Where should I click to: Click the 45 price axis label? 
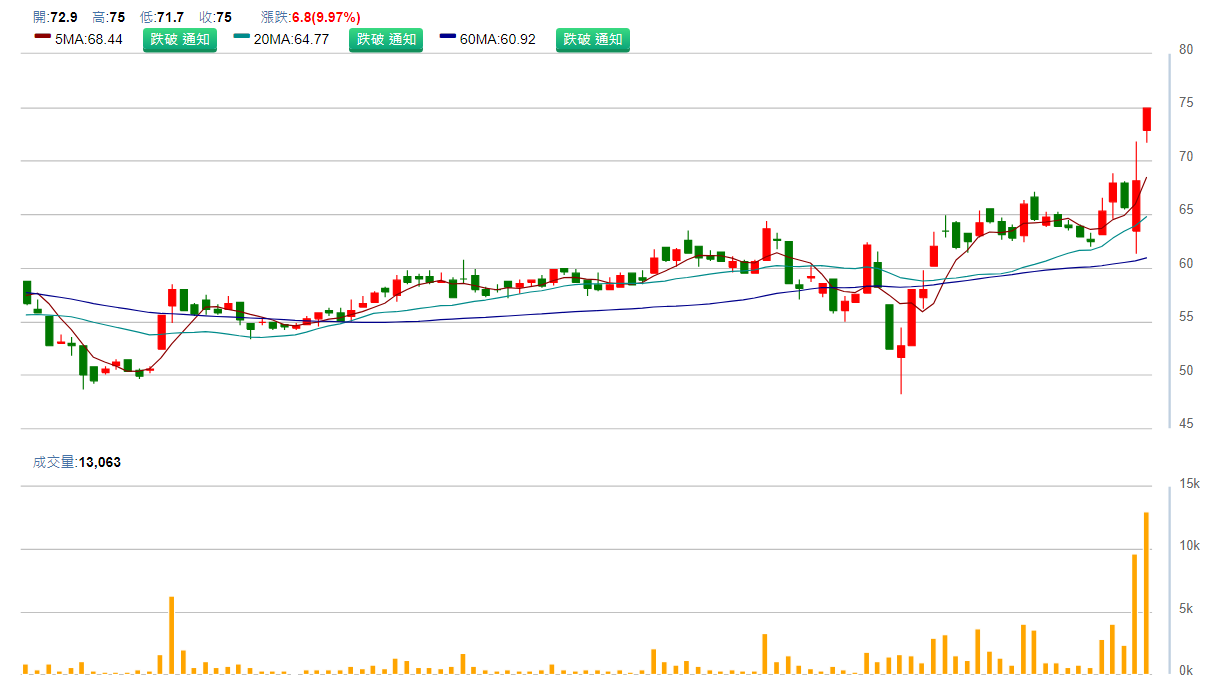(x=1187, y=424)
